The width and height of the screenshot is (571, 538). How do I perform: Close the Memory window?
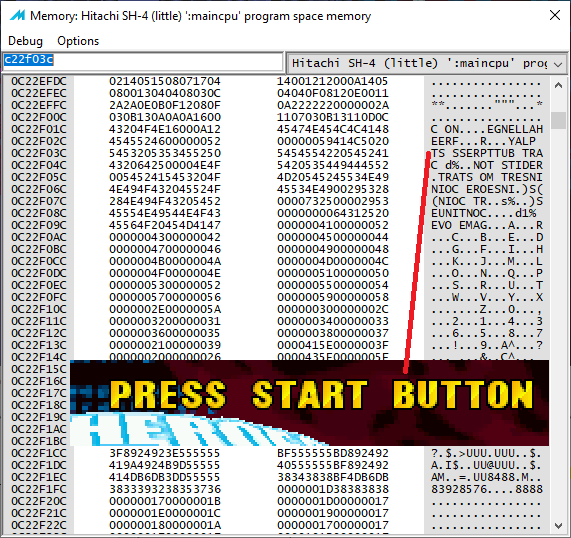(555, 15)
